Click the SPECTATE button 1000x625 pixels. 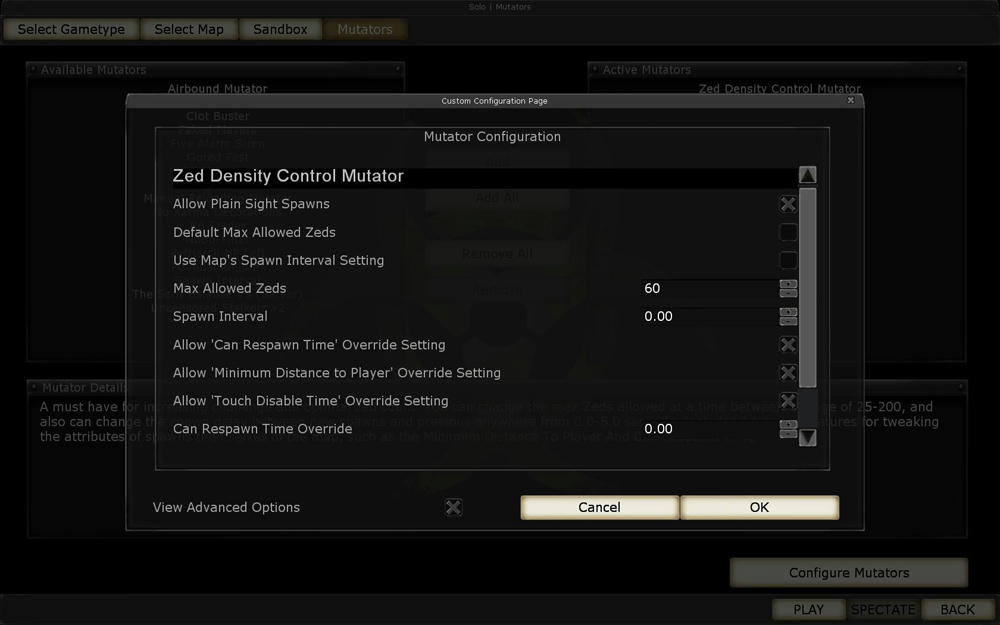pos(883,610)
